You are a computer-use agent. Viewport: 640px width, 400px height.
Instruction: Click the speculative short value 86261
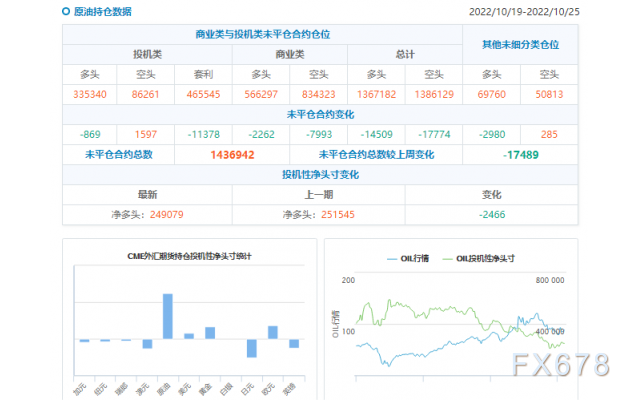click(x=145, y=94)
